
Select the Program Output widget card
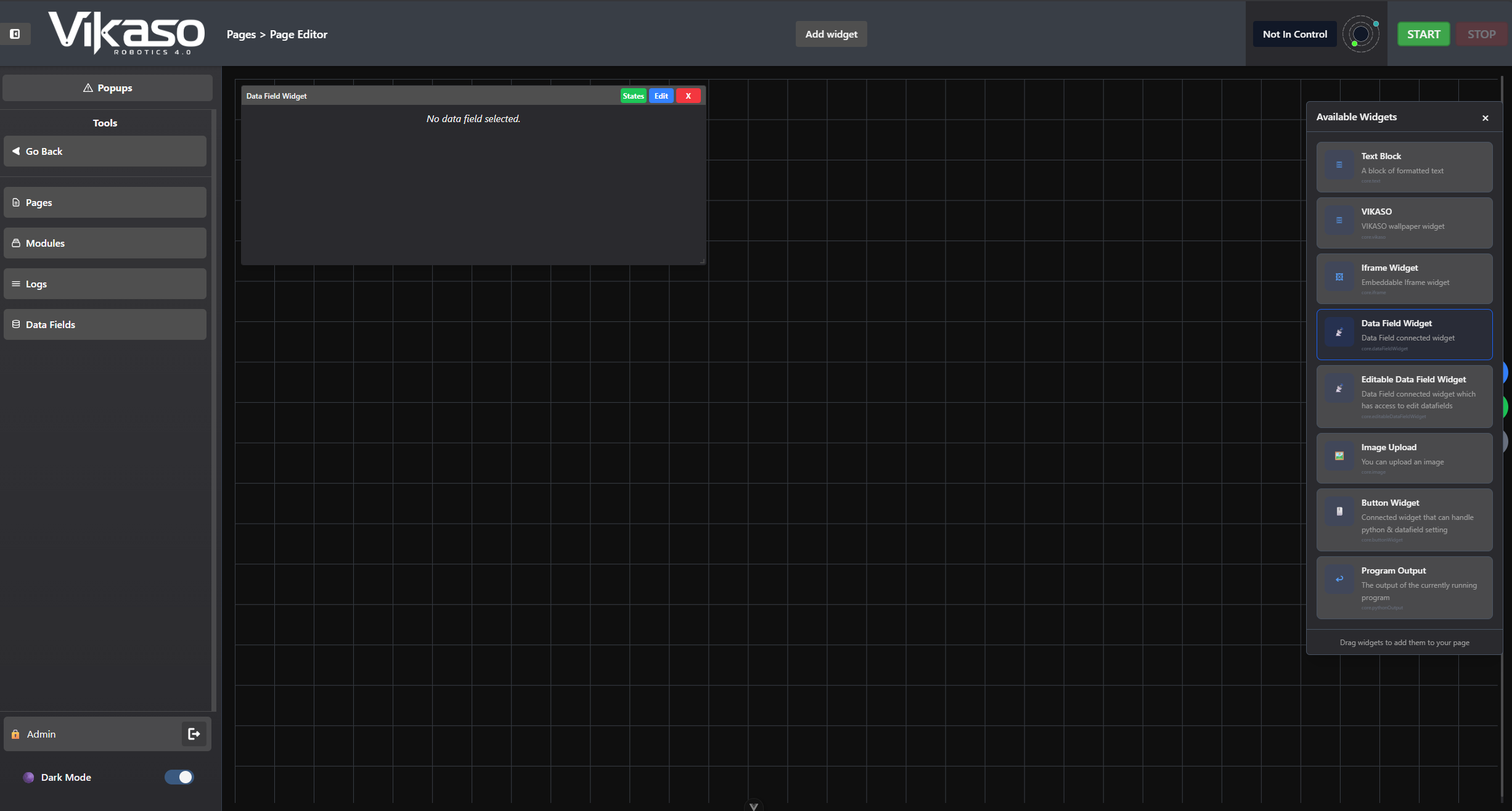pos(1404,588)
